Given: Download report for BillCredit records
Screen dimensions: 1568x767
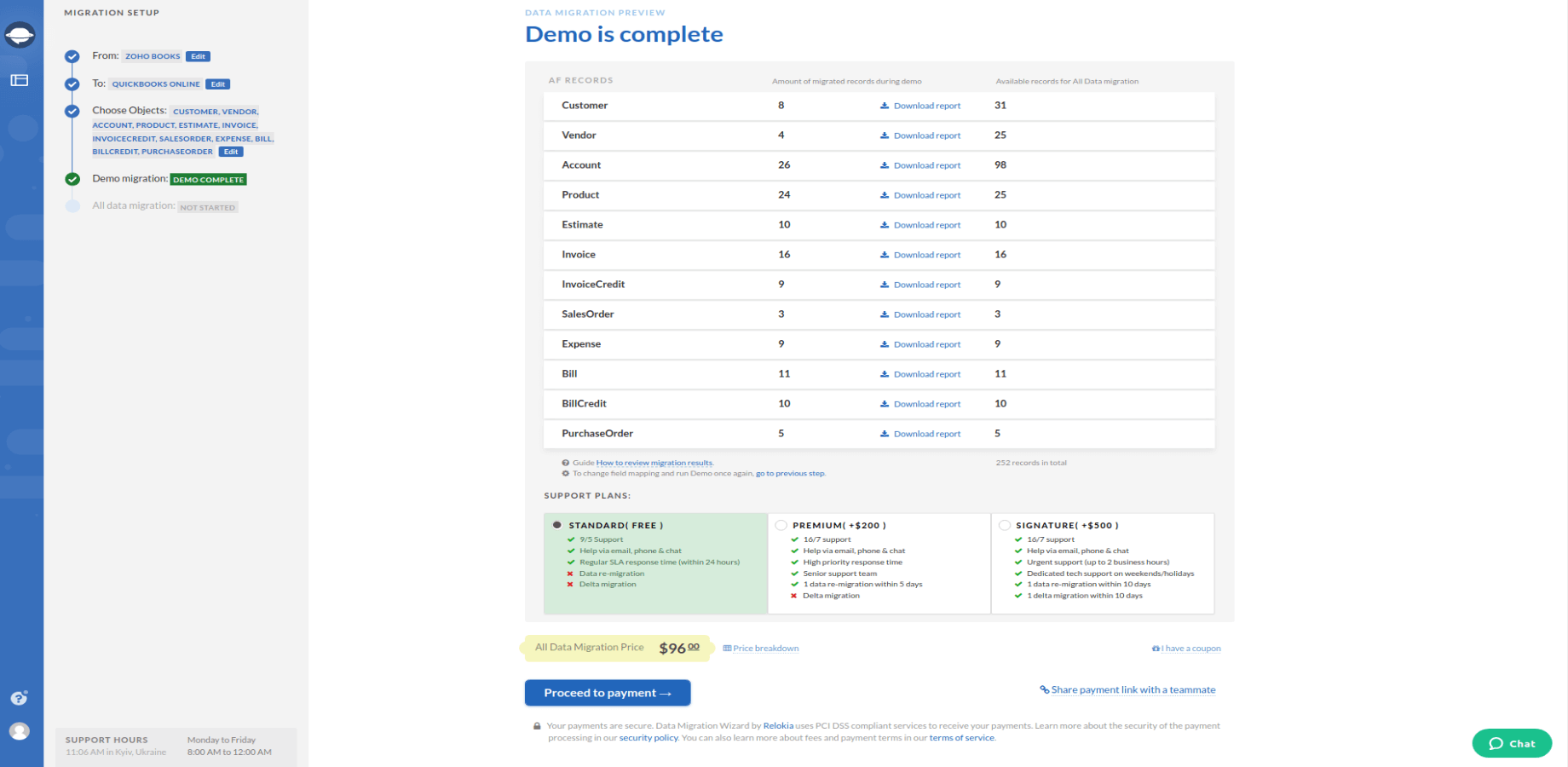Looking at the screenshot, I should point(927,404).
